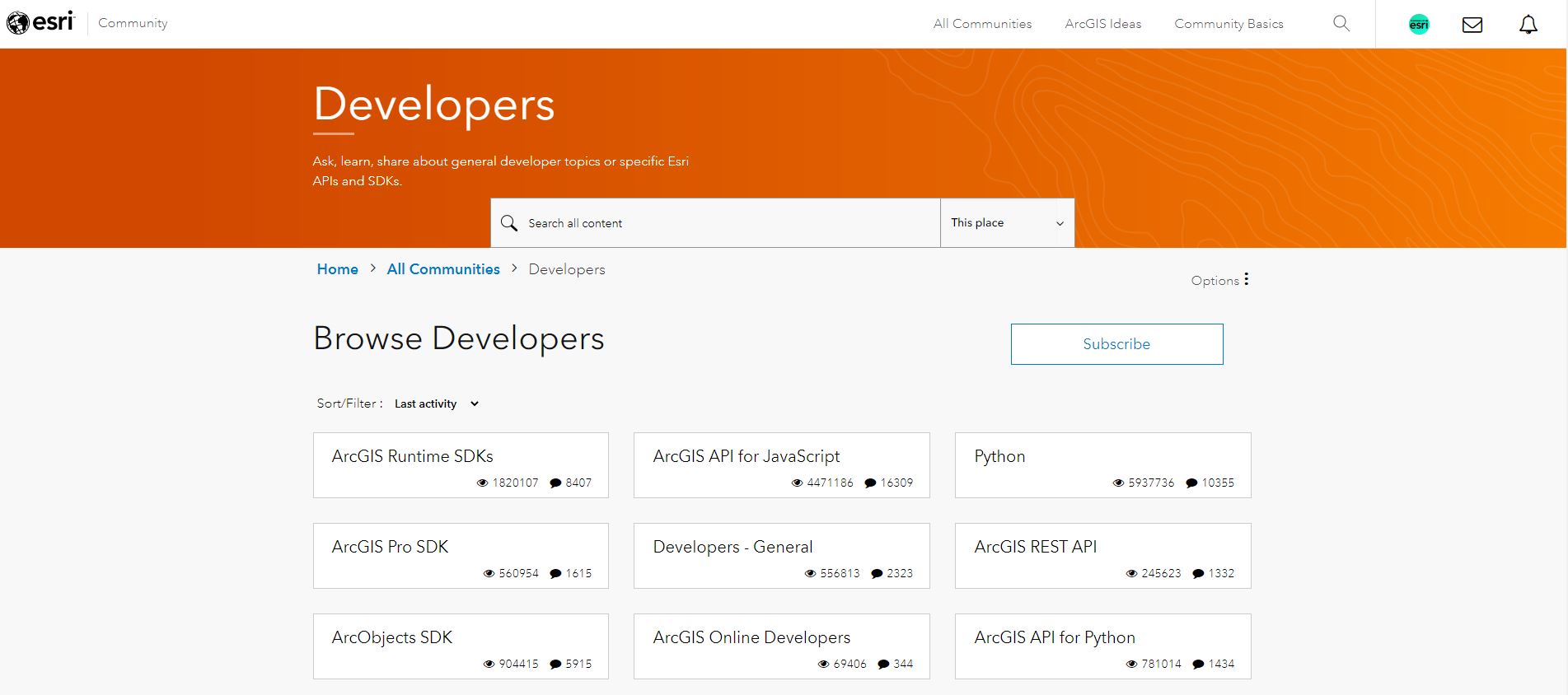Screen dimensions: 1568x695
Task: Expand the Last activity sort dropdown
Action: pyautogui.click(x=437, y=403)
